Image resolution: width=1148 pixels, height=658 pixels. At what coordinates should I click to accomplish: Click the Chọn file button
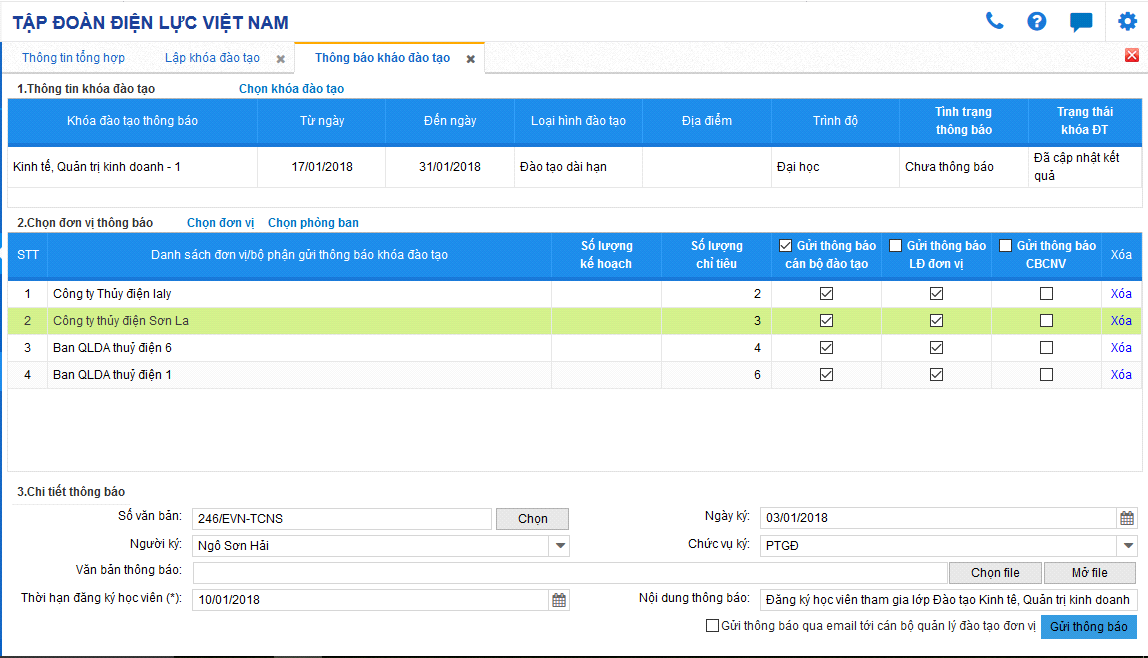point(995,573)
